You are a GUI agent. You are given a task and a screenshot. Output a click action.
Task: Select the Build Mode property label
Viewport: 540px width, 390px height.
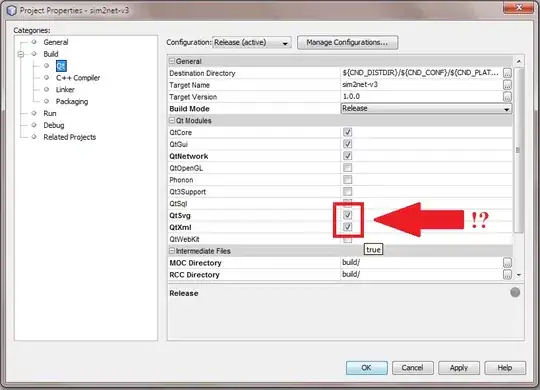(x=189, y=109)
